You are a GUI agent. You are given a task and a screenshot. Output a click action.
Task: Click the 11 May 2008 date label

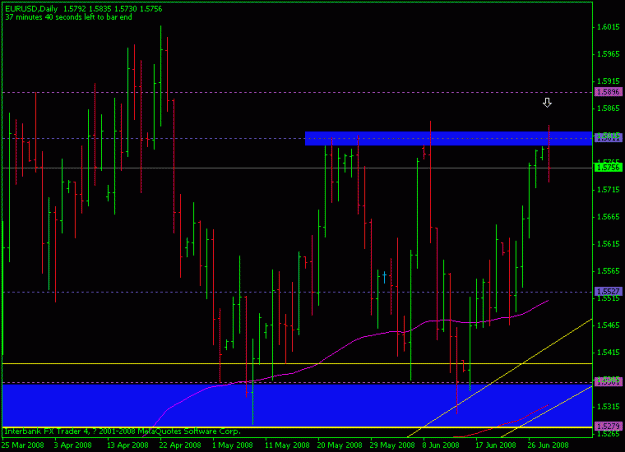287,445
